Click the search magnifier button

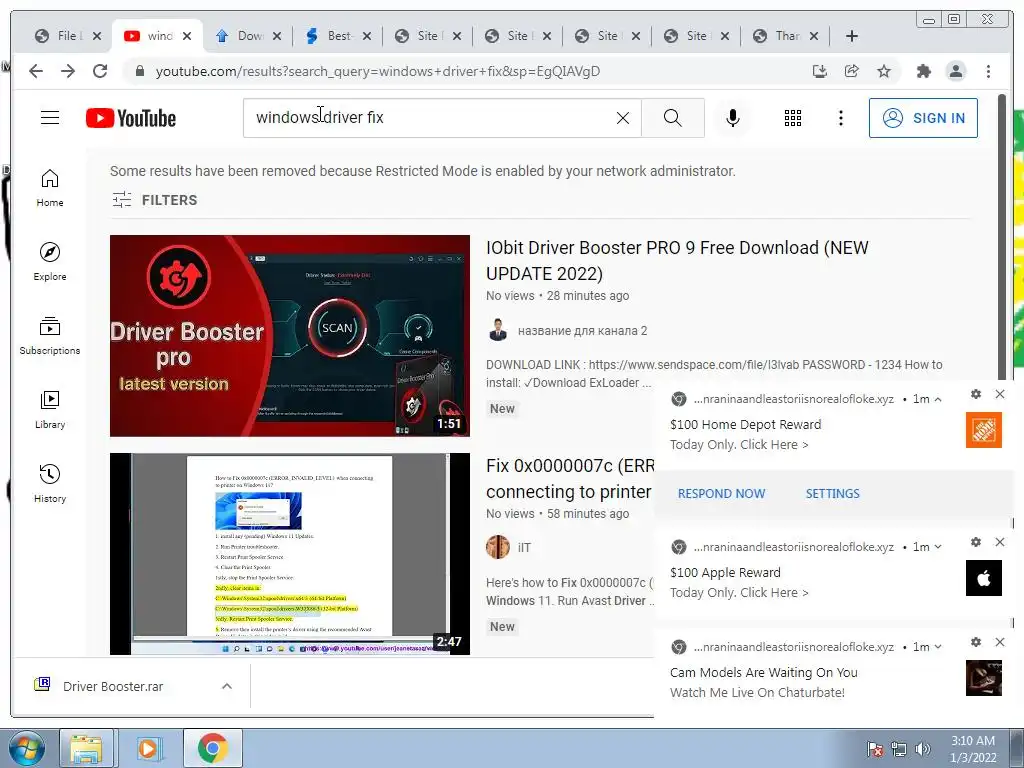click(673, 118)
